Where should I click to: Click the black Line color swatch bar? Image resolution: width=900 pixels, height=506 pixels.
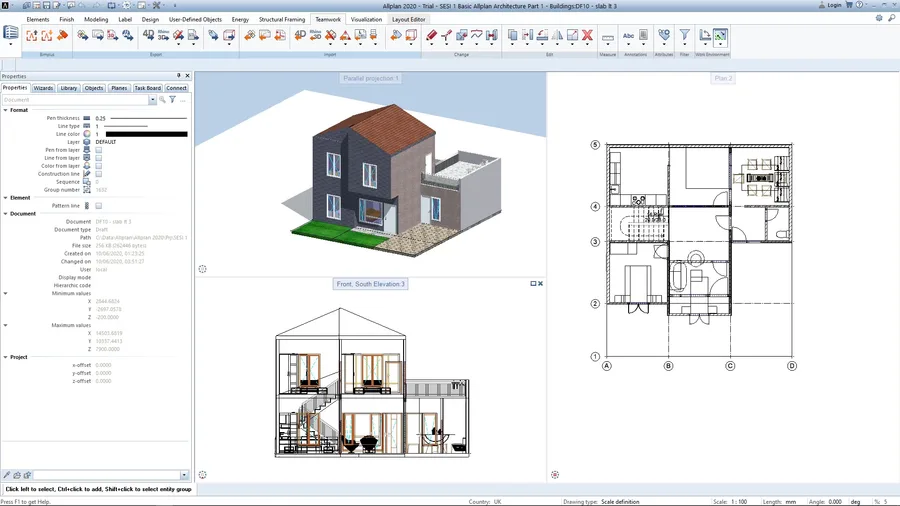pos(146,134)
